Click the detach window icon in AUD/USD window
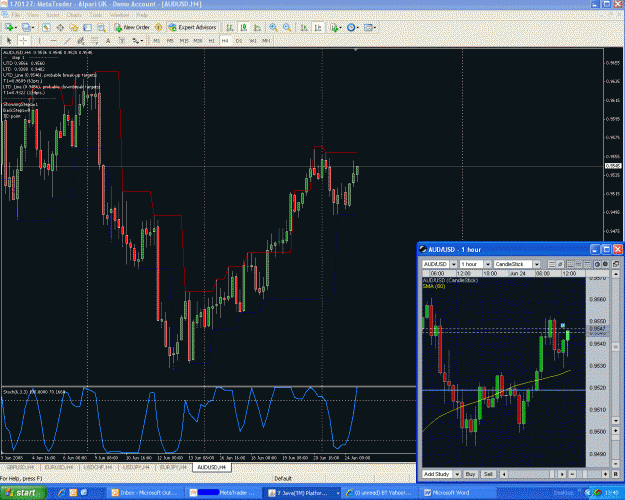The width and height of the screenshot is (625, 500). (616, 264)
